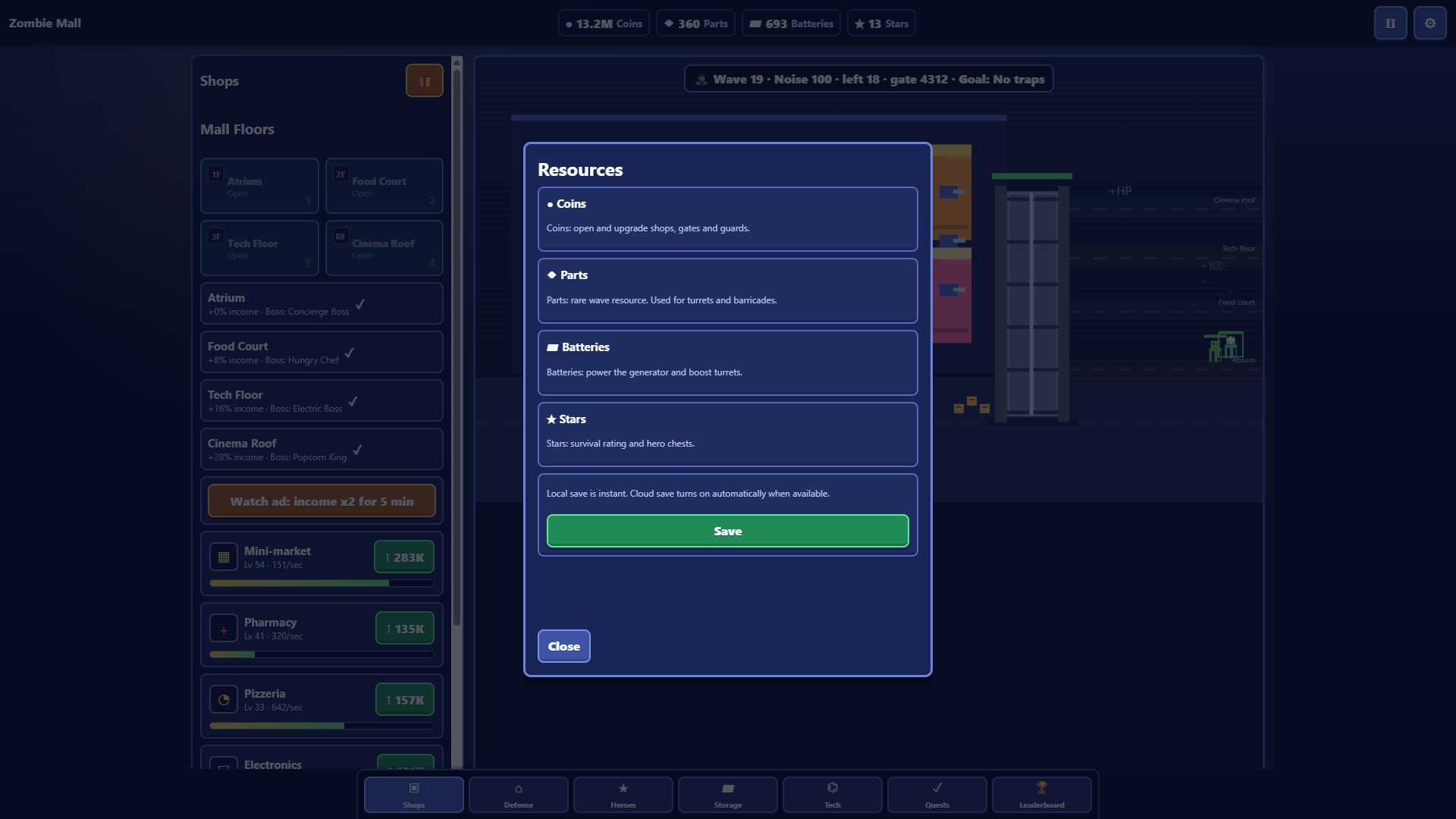Click the Tech Floor Electric Boss row
The height and width of the screenshot is (819, 1456).
(322, 400)
